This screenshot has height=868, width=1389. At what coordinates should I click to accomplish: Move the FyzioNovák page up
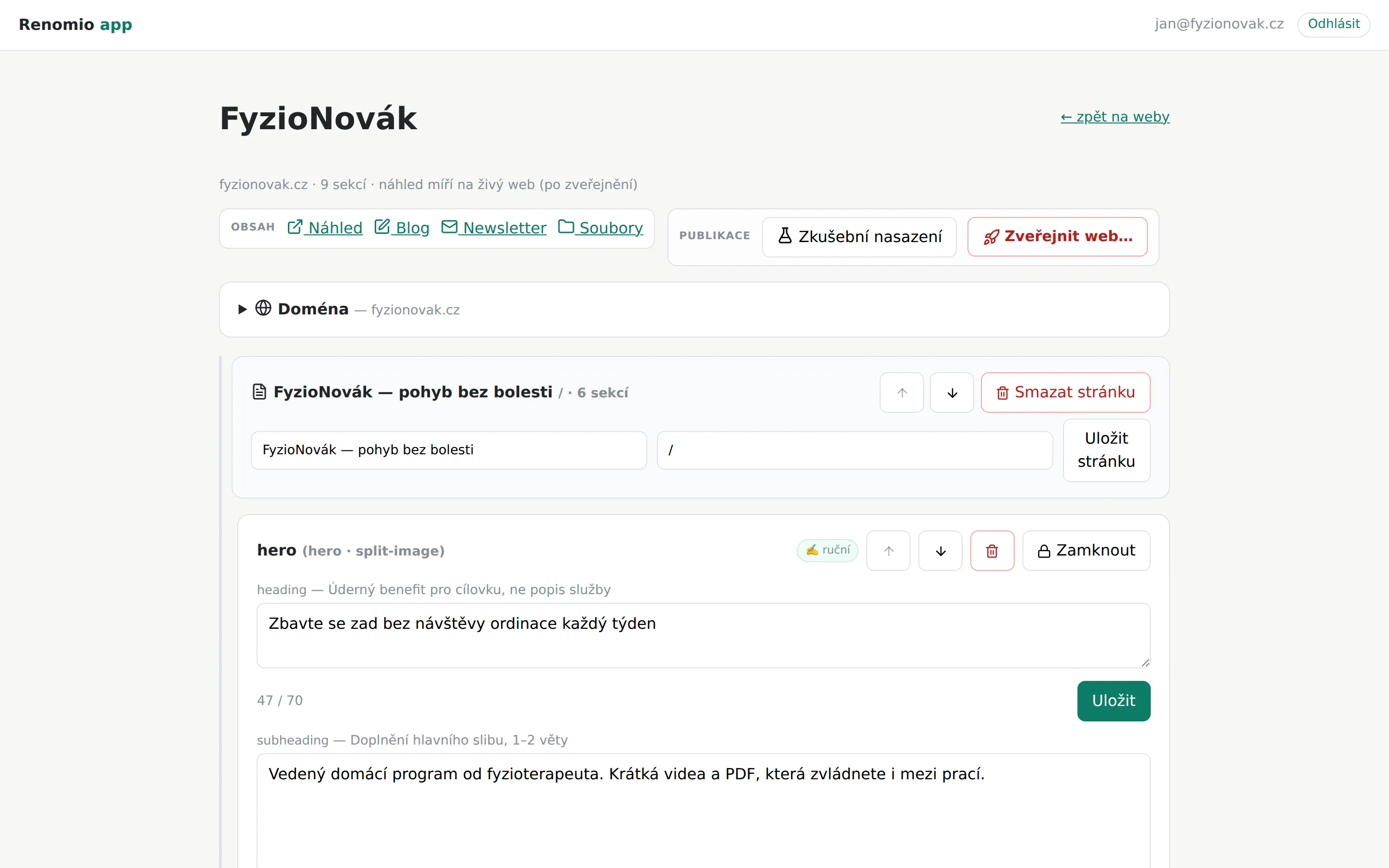point(902,393)
